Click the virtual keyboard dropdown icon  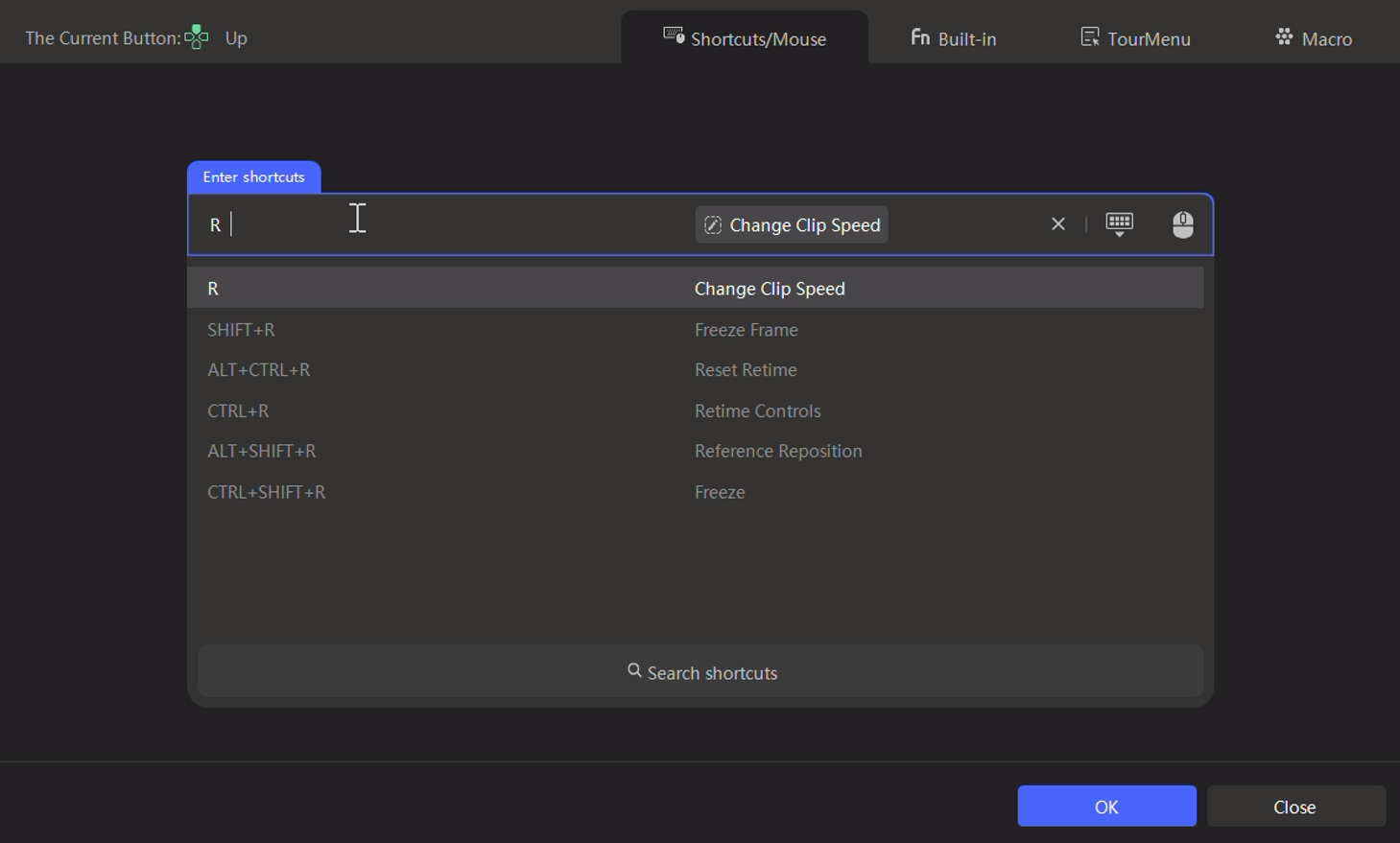tap(1119, 224)
